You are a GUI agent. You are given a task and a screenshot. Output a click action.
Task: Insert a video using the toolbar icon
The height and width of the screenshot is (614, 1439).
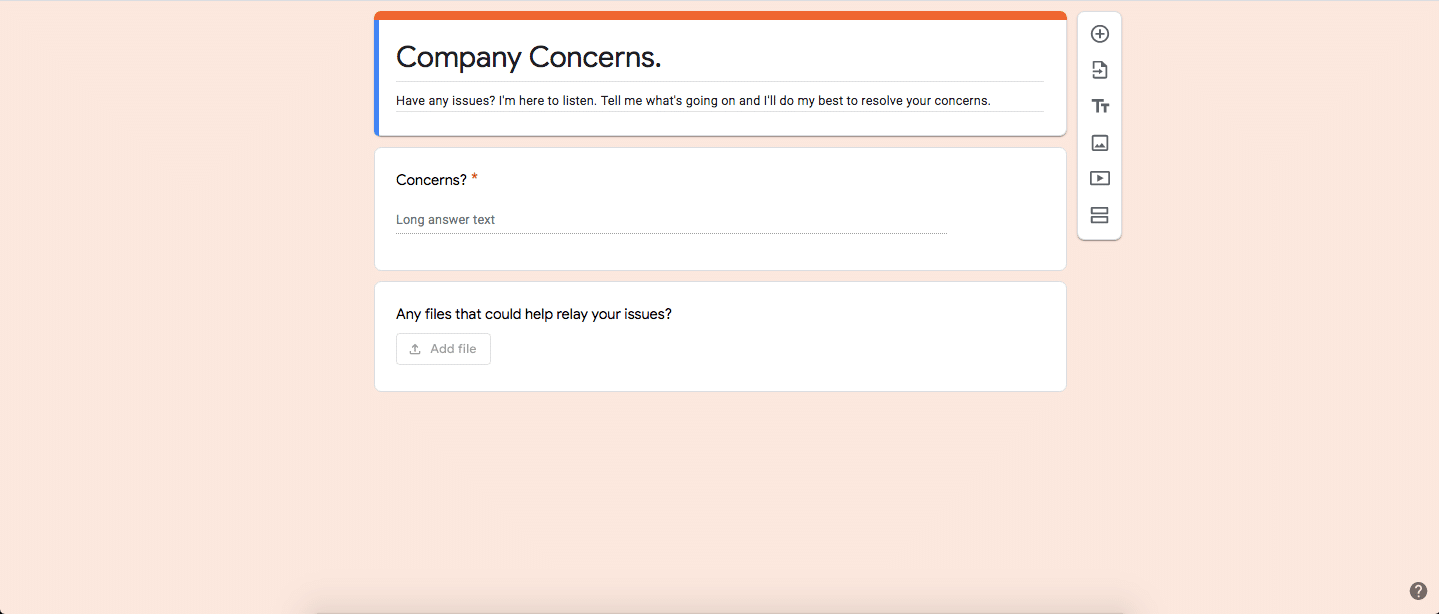1099,179
